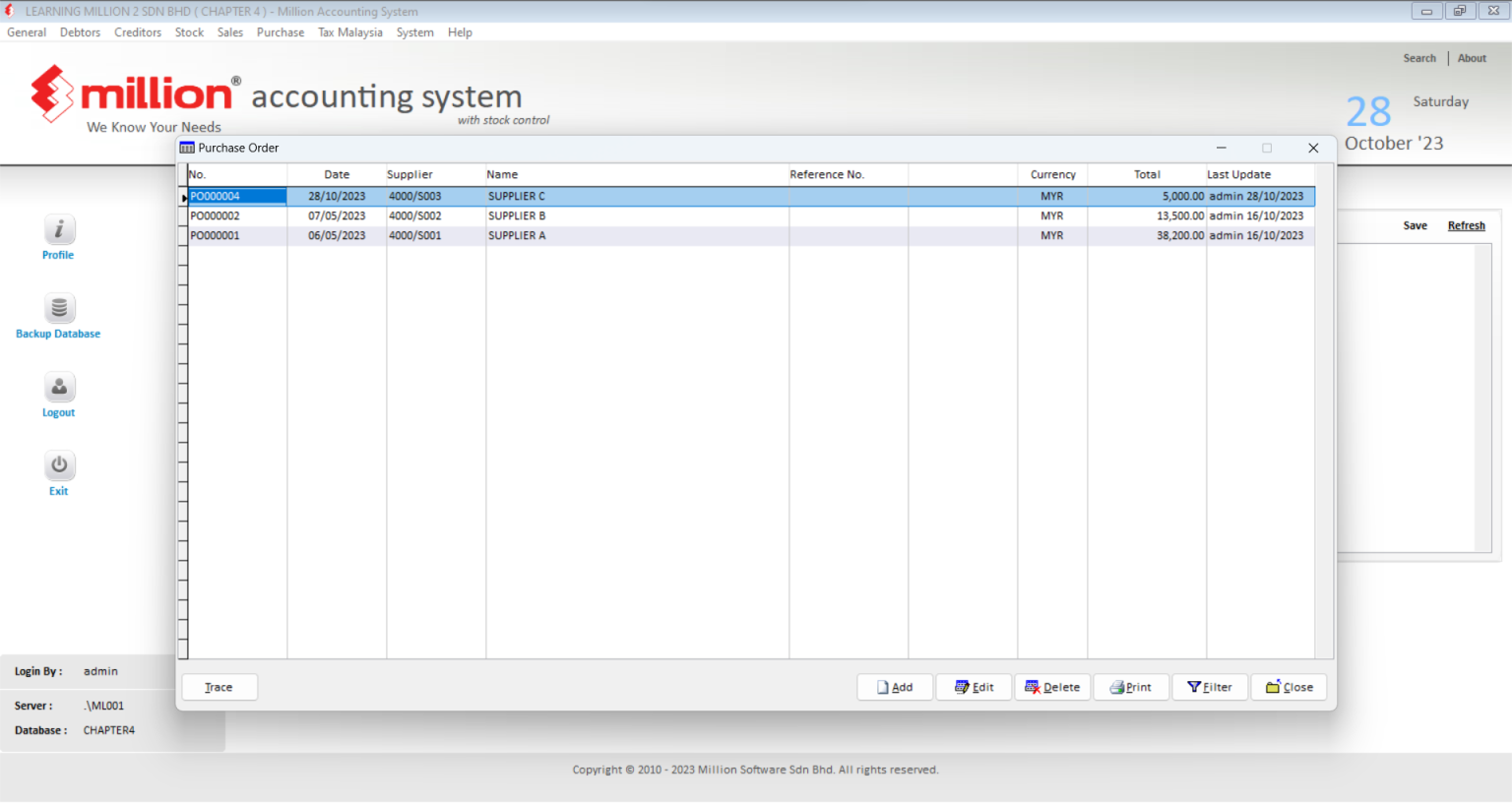Image resolution: width=1512 pixels, height=803 pixels.
Task: Click the Total column header
Action: click(1147, 174)
